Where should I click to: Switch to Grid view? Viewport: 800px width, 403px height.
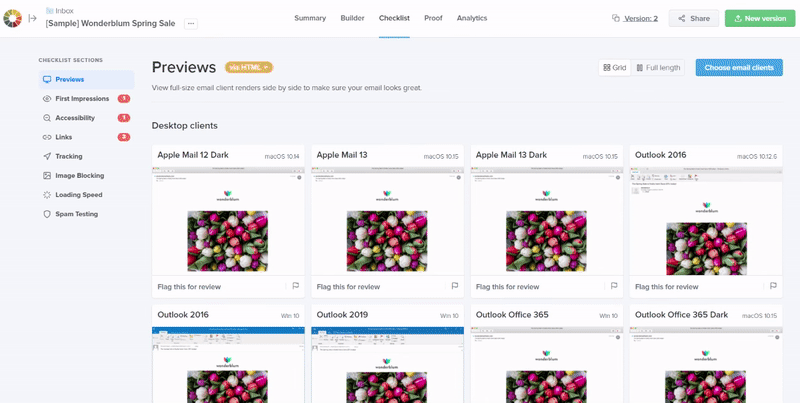pos(615,67)
